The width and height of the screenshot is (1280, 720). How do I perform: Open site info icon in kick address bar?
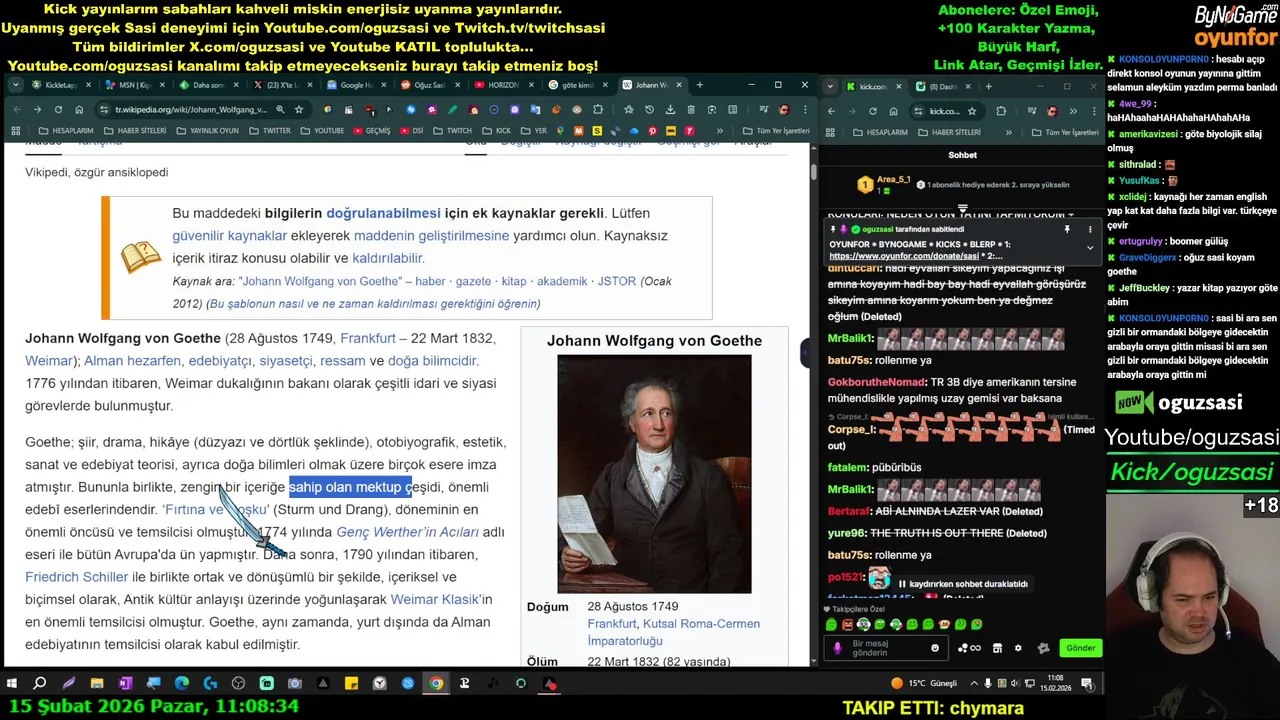point(918,111)
